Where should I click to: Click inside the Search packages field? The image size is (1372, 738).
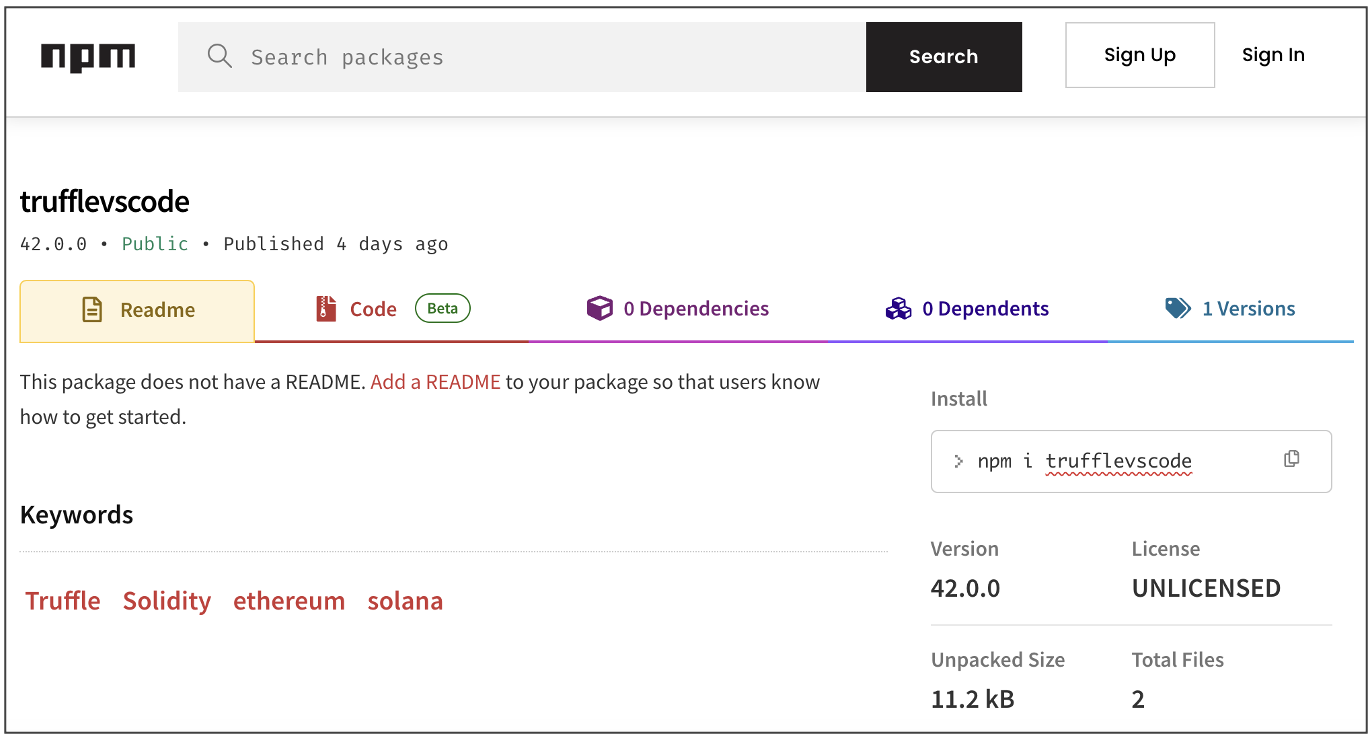tap(500, 57)
